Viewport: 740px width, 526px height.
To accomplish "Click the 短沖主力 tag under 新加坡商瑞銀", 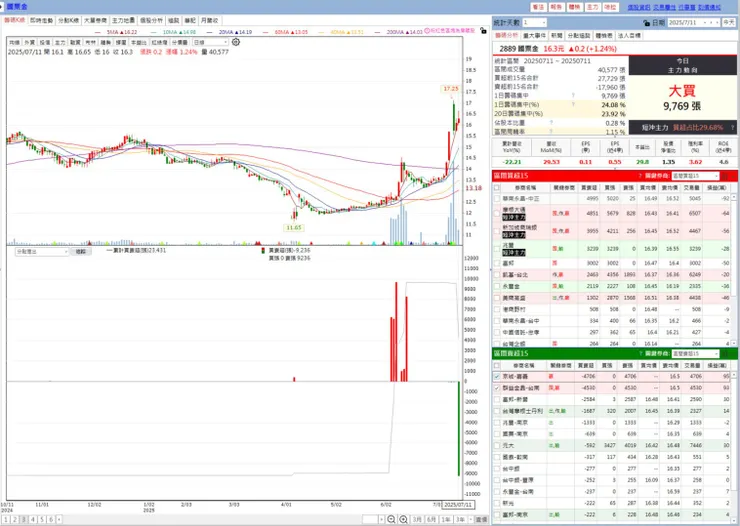I will coord(513,234).
